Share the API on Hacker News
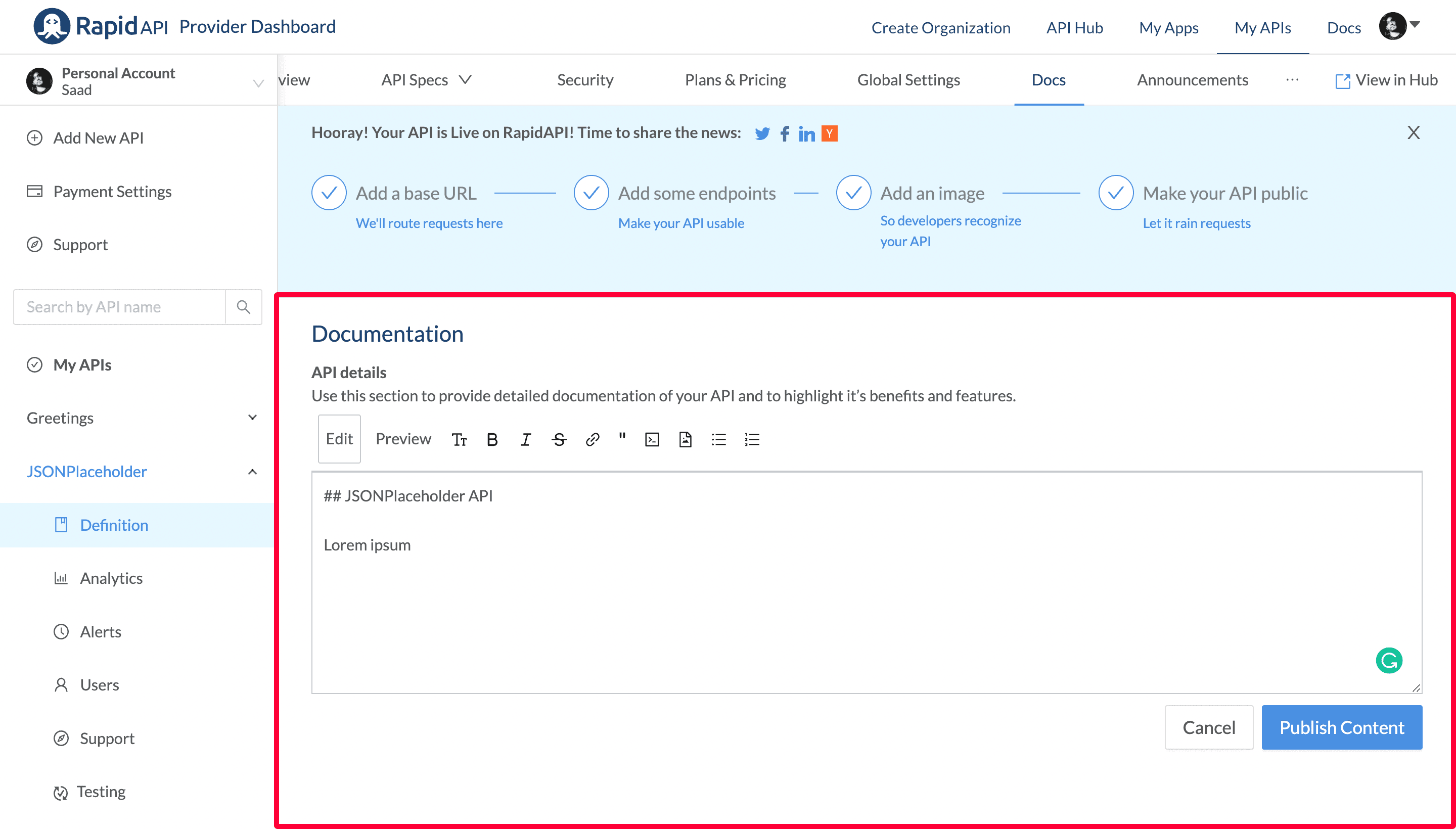Screen dimensions: 1456x829 [829, 134]
